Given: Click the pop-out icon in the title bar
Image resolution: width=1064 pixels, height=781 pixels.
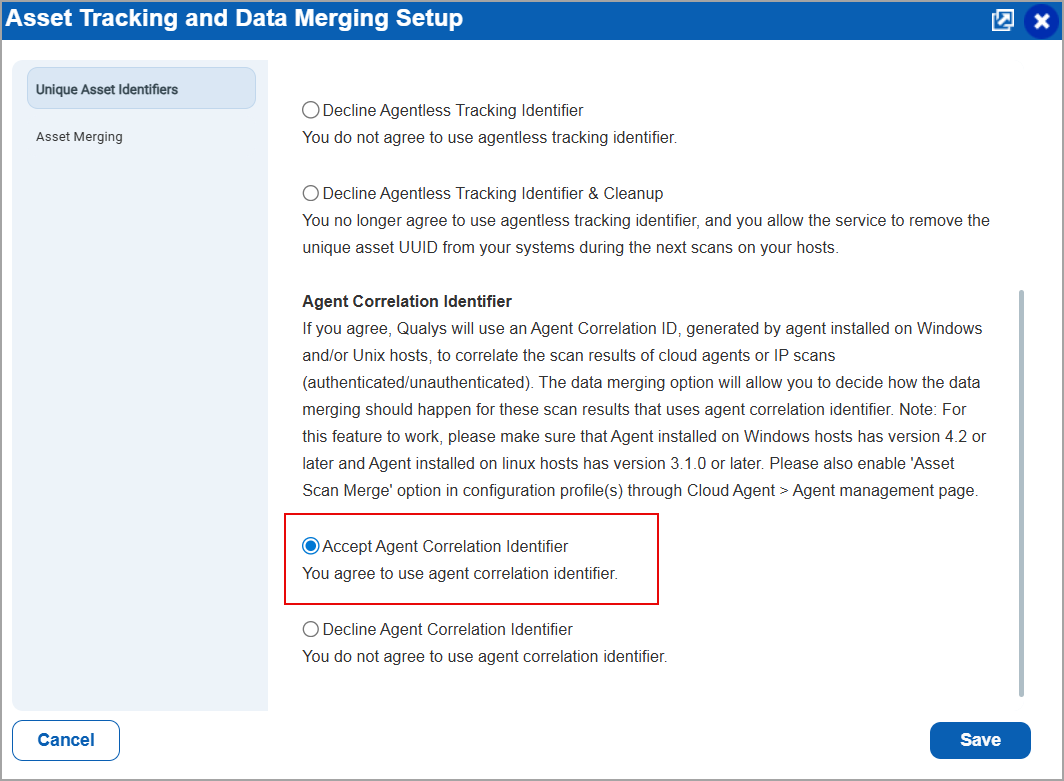Looking at the screenshot, I should click(x=1002, y=20).
